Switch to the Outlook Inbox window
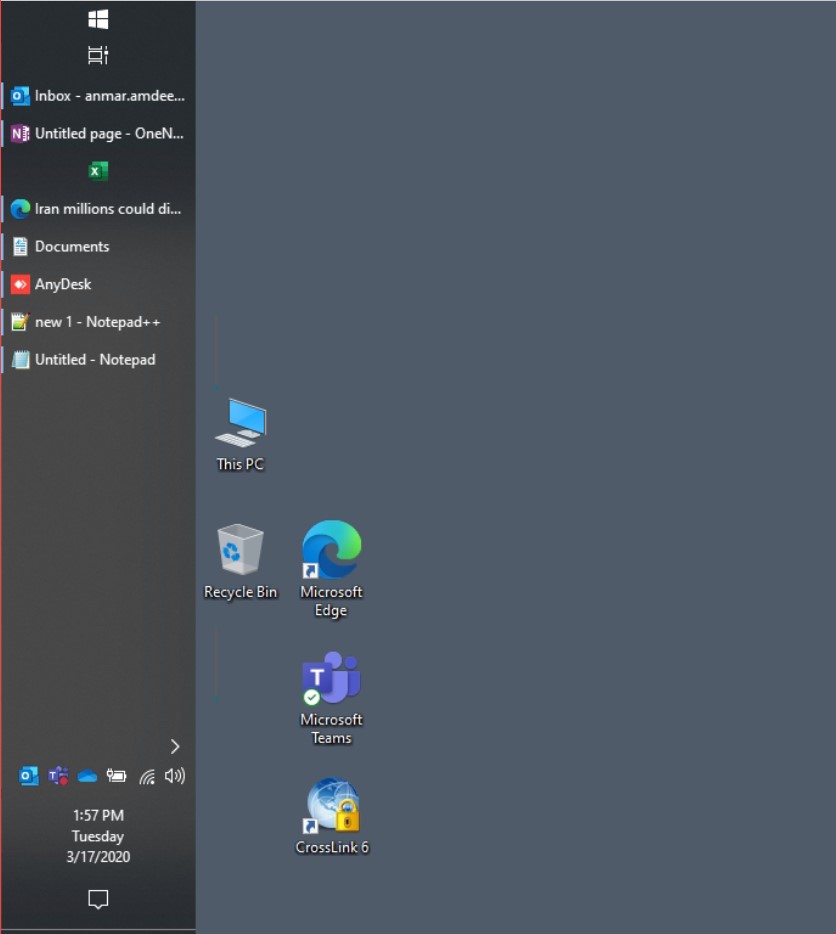This screenshot has height=934, width=836. click(x=98, y=96)
